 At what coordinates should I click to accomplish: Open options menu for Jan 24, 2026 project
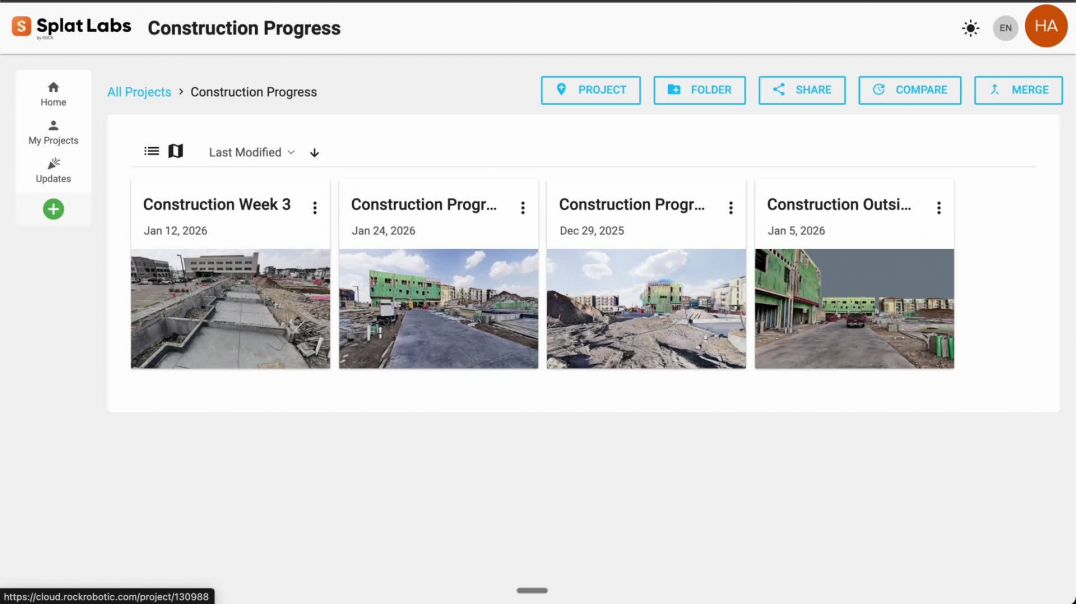tap(523, 208)
